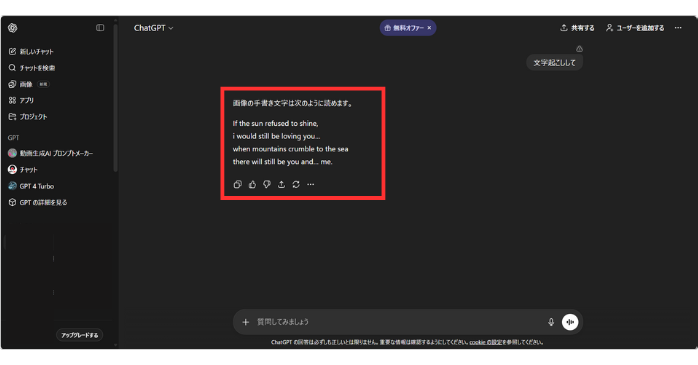
Task: Click ユーザーを追加する to add a user
Action: pyautogui.click(x=635, y=28)
